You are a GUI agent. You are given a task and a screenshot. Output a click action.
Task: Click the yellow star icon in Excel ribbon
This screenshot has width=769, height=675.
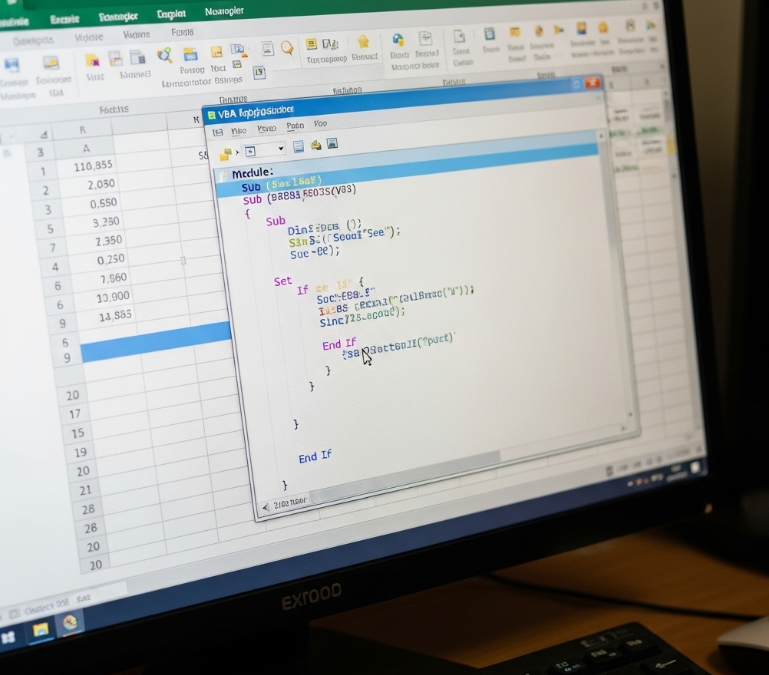coord(363,42)
